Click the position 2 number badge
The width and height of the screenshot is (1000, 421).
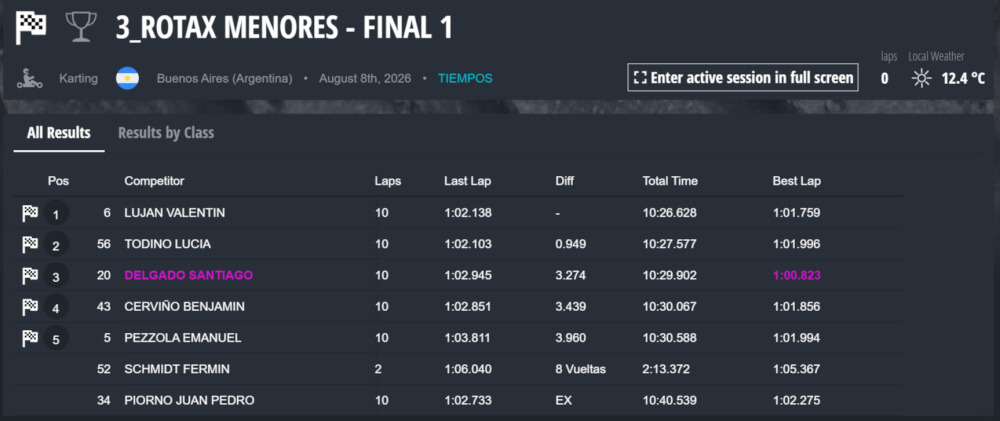tap(56, 245)
